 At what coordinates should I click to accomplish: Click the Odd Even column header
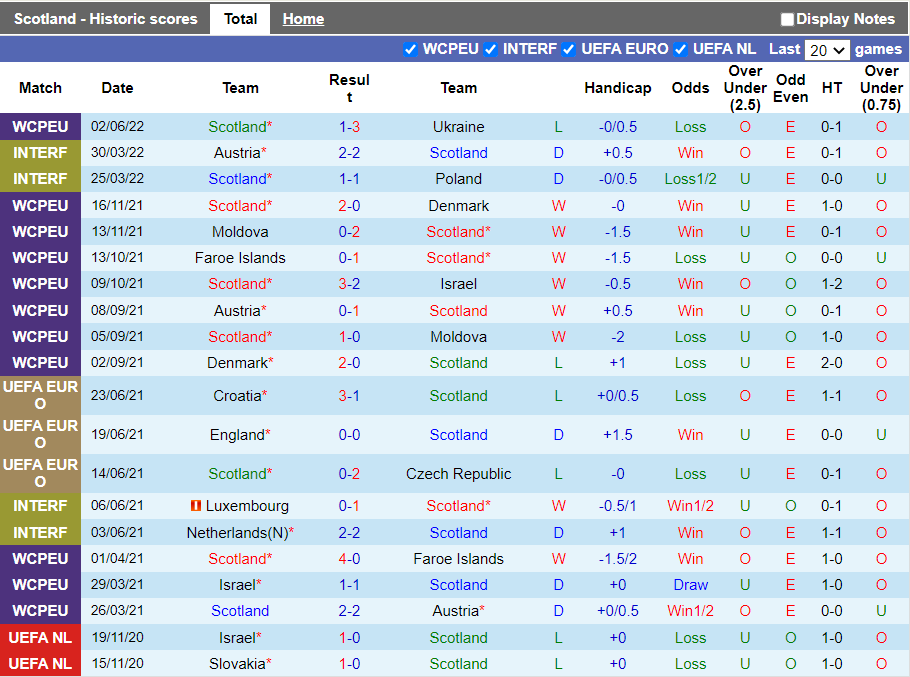pyautogui.click(x=790, y=88)
